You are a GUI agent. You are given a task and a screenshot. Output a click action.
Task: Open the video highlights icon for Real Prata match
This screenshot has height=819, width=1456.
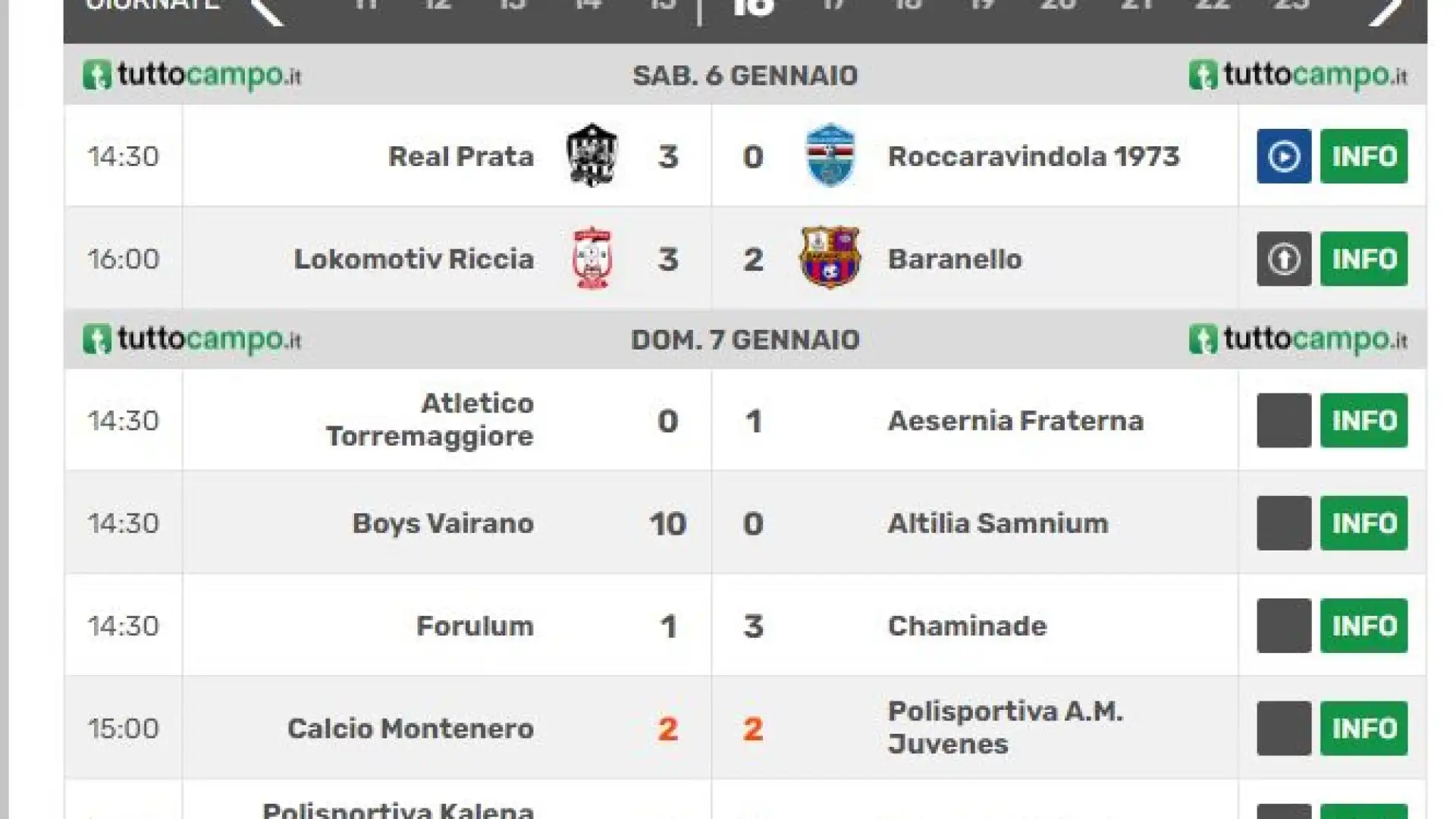coord(1283,156)
